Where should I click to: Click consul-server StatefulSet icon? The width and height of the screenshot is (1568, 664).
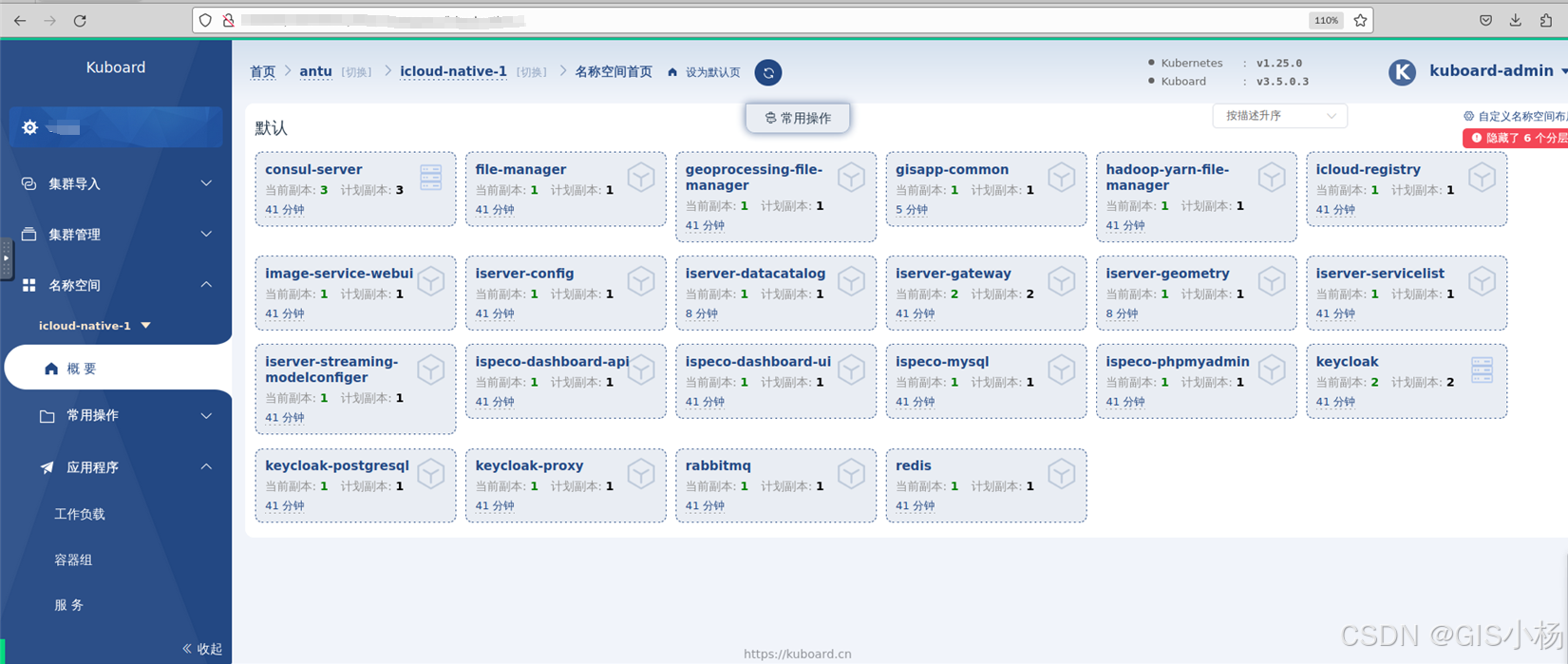[431, 177]
